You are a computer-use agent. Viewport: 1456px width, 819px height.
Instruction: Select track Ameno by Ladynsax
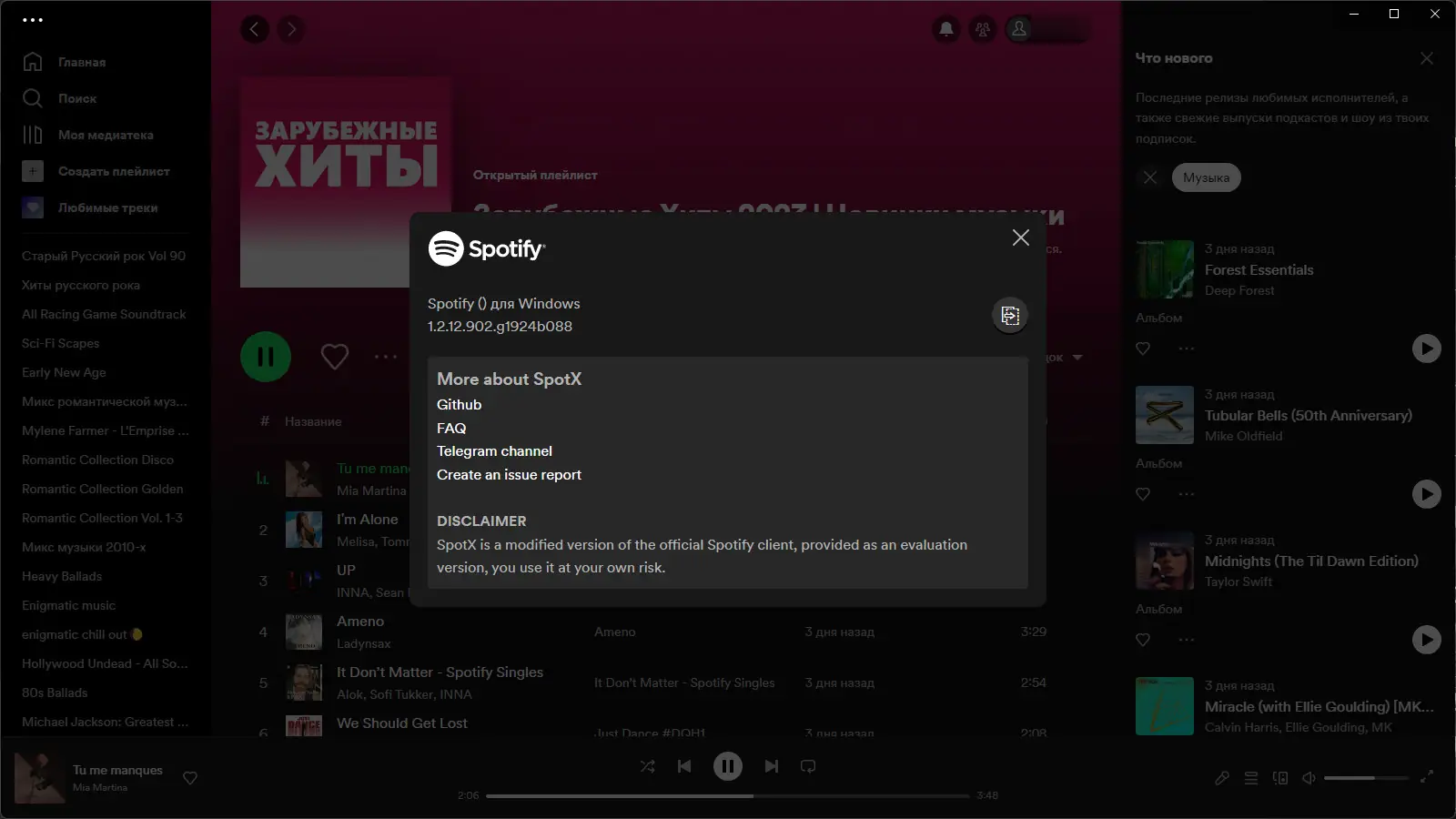(x=652, y=632)
